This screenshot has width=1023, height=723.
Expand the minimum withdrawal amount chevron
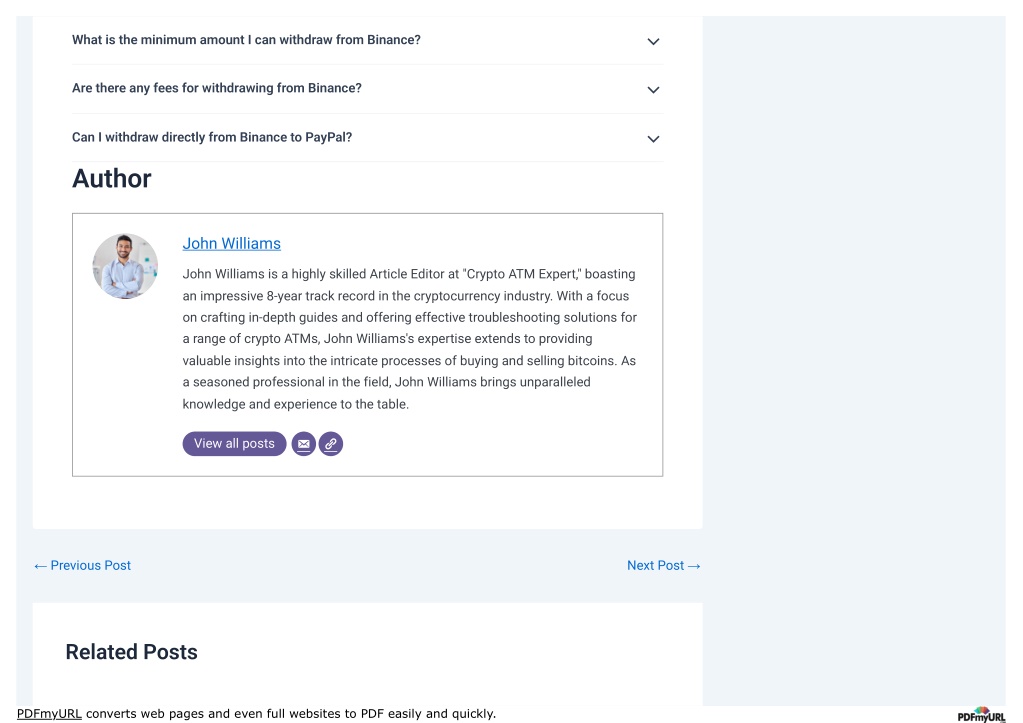[x=653, y=41]
